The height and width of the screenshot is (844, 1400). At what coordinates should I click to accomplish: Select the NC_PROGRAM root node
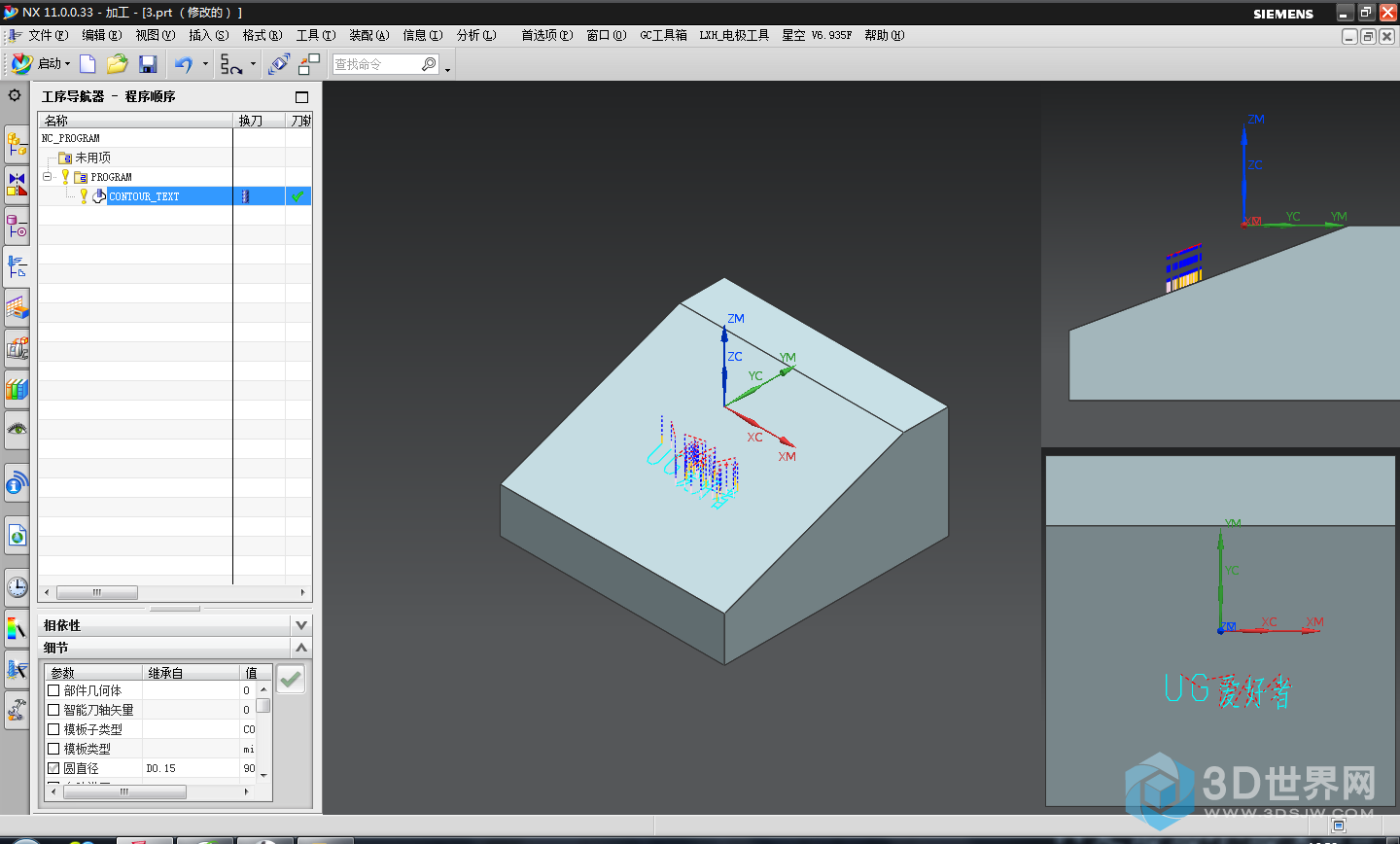click(70, 138)
